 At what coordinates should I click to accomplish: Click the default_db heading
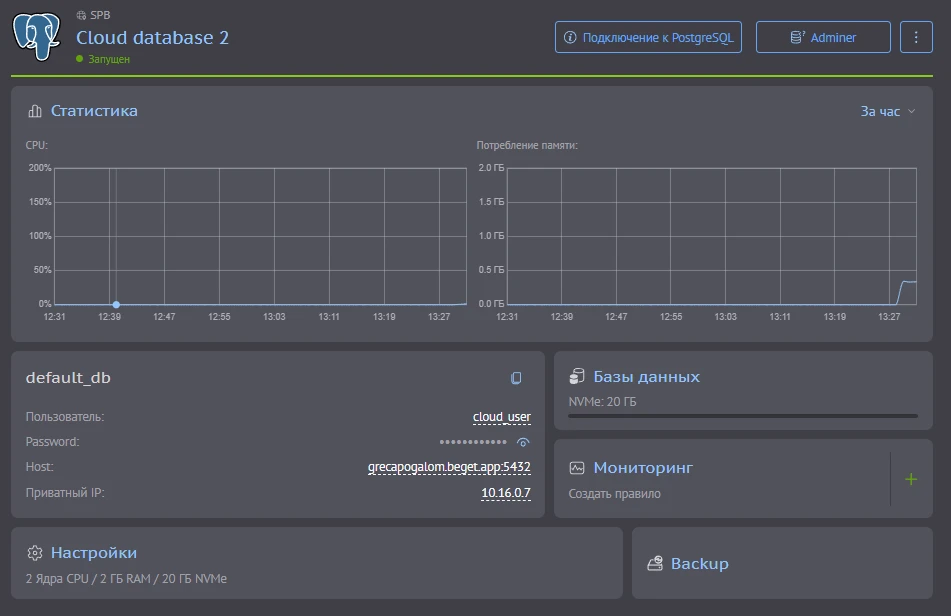click(68, 377)
